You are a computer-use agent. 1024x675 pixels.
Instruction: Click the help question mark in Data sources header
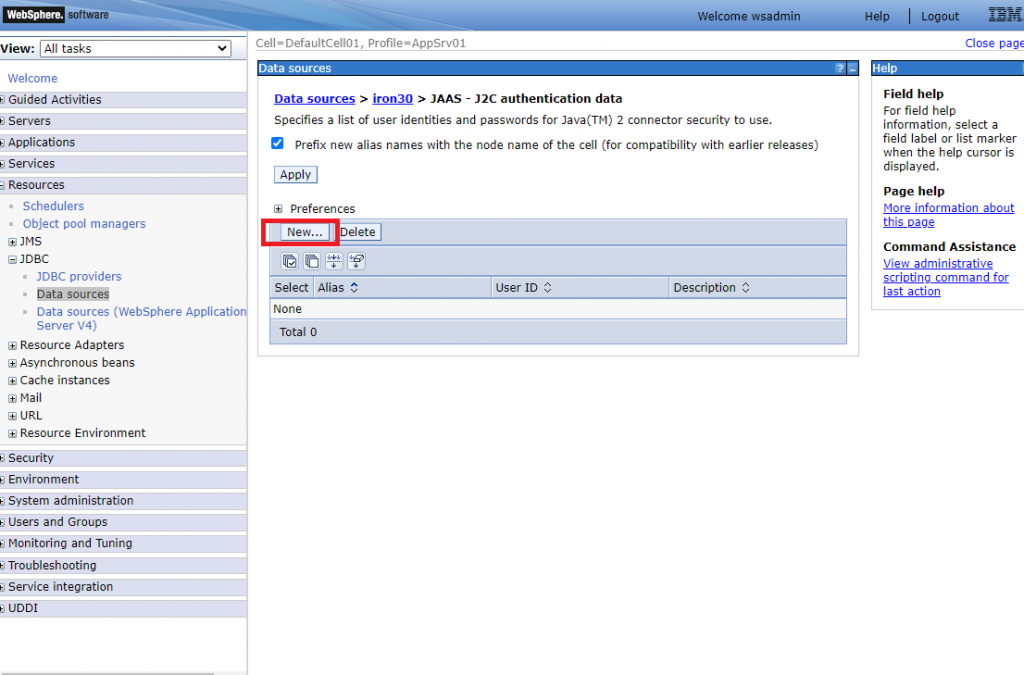[840, 69]
